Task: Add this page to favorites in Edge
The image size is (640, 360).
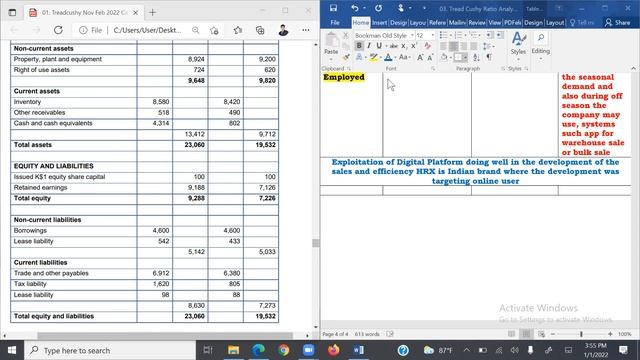Action: point(214,30)
